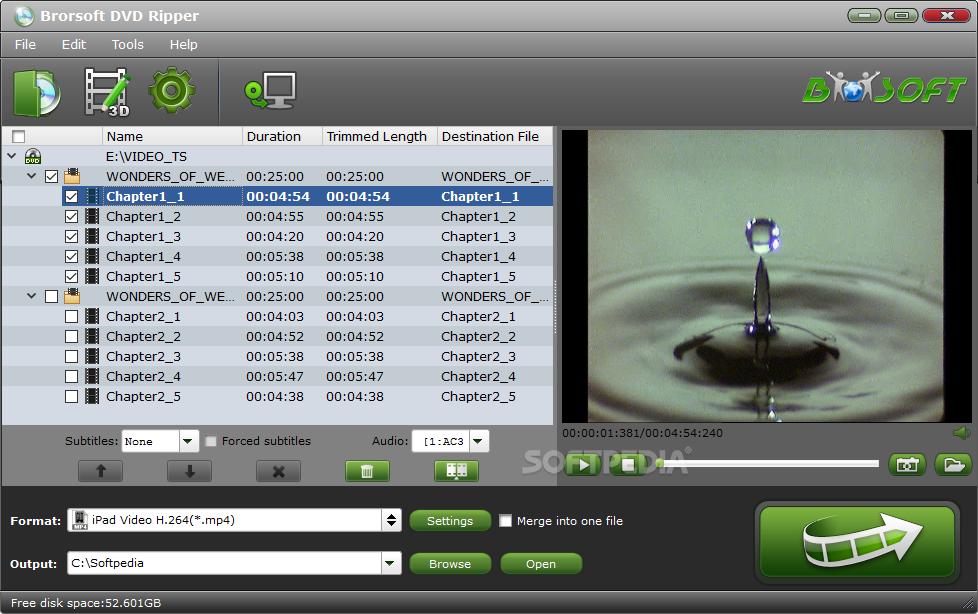Click the film icon of Chapter2_5
This screenshot has height=614, width=978.
click(x=92, y=396)
